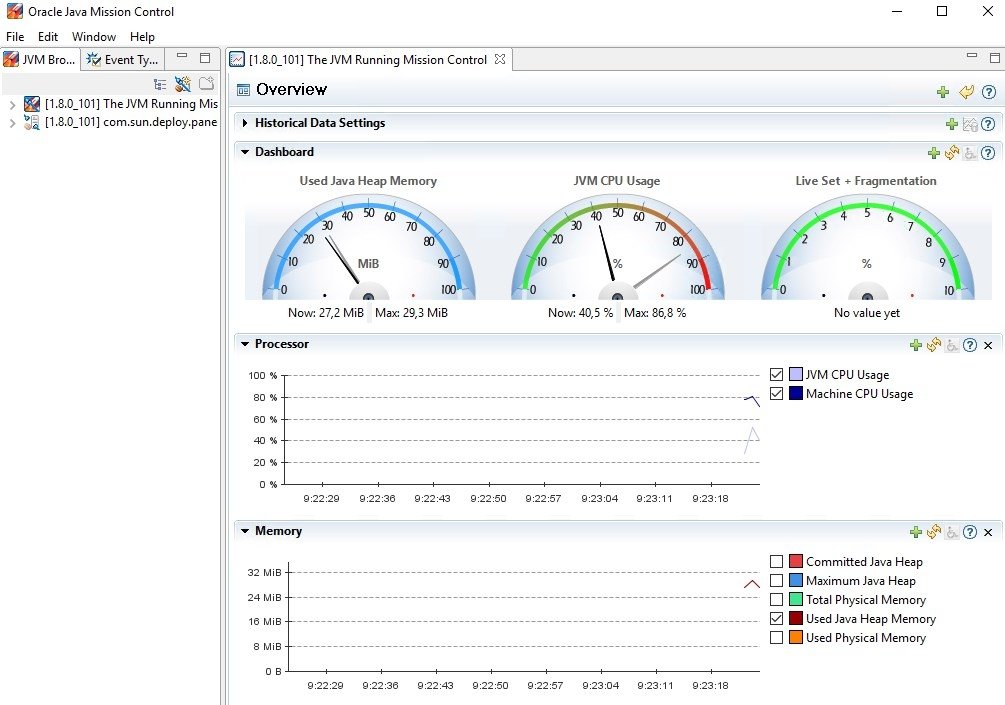
Task: Close the JVM Running Mission Control editor tab
Action: pos(500,59)
